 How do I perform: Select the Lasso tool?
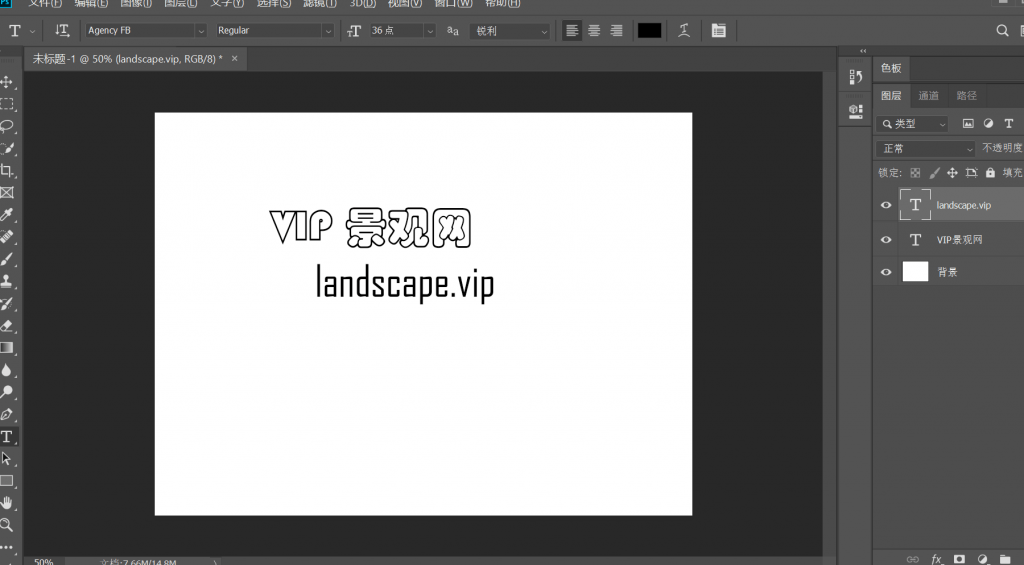(x=7, y=126)
